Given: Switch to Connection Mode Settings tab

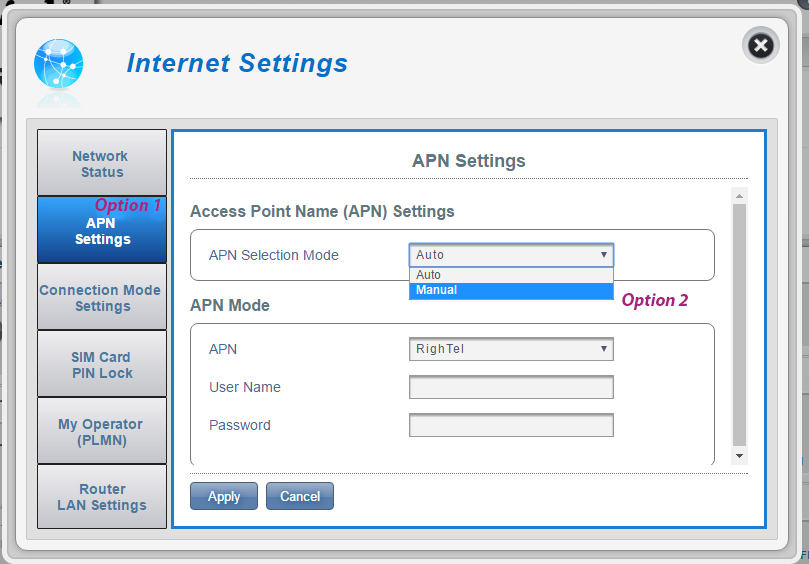Looking at the screenshot, I should 101,297.
